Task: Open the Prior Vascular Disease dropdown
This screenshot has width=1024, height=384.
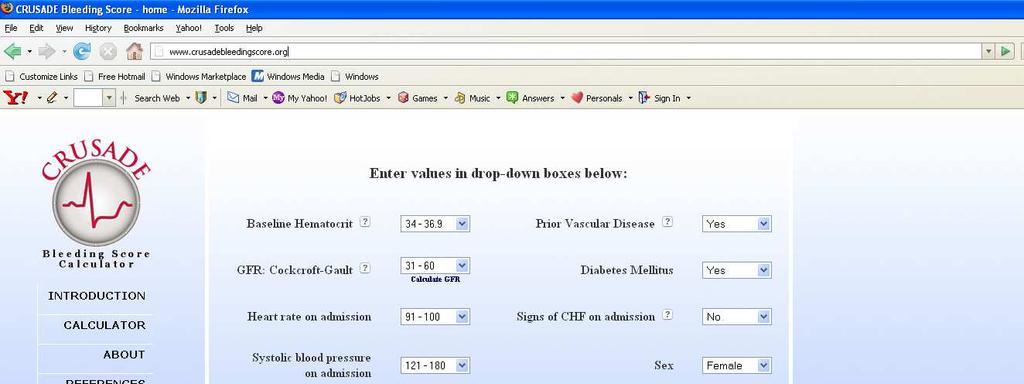Action: pos(737,224)
